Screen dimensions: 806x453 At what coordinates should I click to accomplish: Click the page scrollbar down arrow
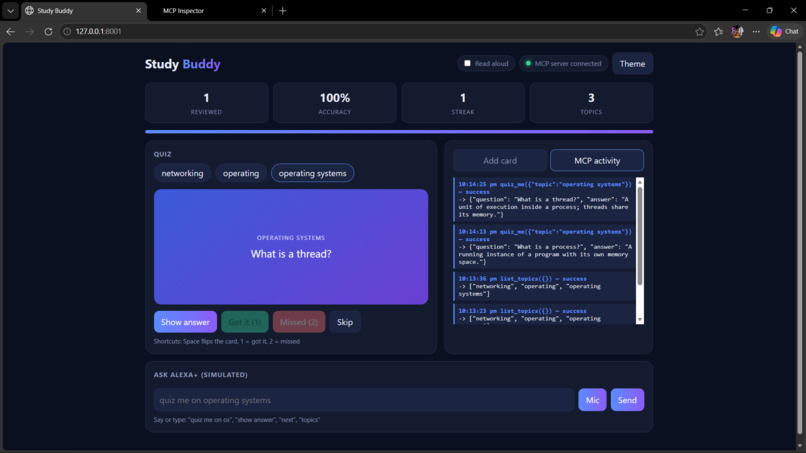800,446
